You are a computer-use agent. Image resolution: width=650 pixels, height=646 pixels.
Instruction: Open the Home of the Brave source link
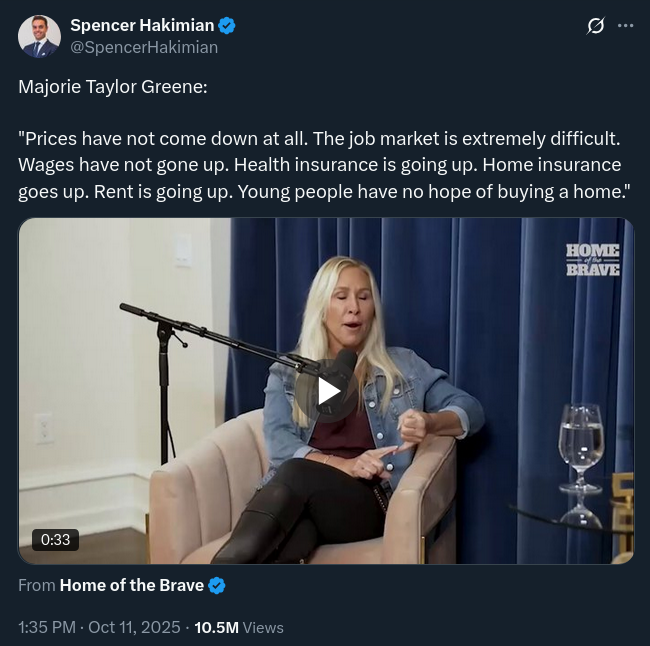click(x=132, y=585)
